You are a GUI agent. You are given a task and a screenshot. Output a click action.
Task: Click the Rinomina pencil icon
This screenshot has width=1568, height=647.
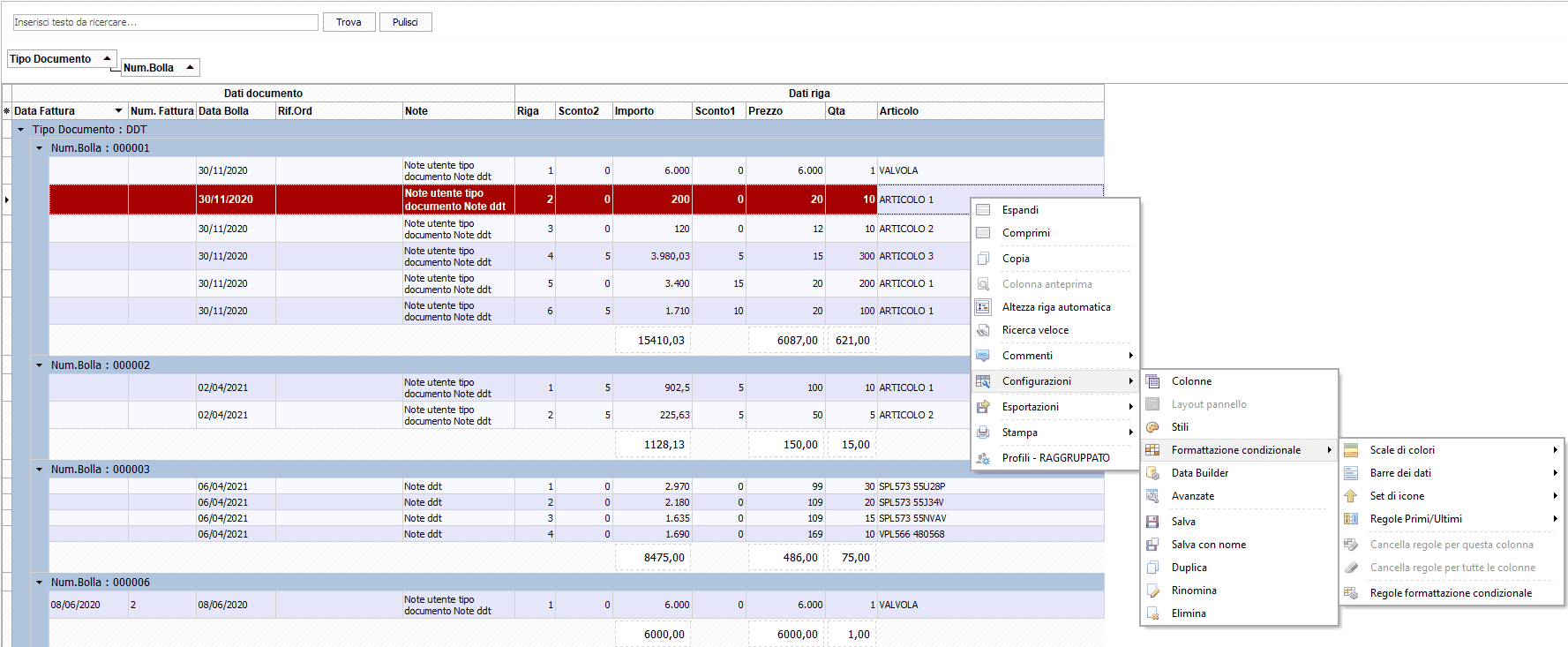tap(1152, 591)
